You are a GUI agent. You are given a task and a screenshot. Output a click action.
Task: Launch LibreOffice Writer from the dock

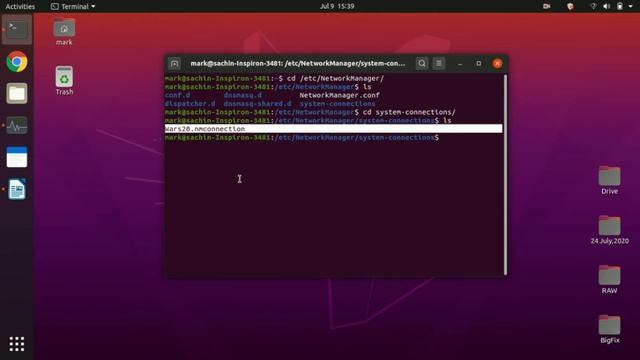click(x=17, y=189)
